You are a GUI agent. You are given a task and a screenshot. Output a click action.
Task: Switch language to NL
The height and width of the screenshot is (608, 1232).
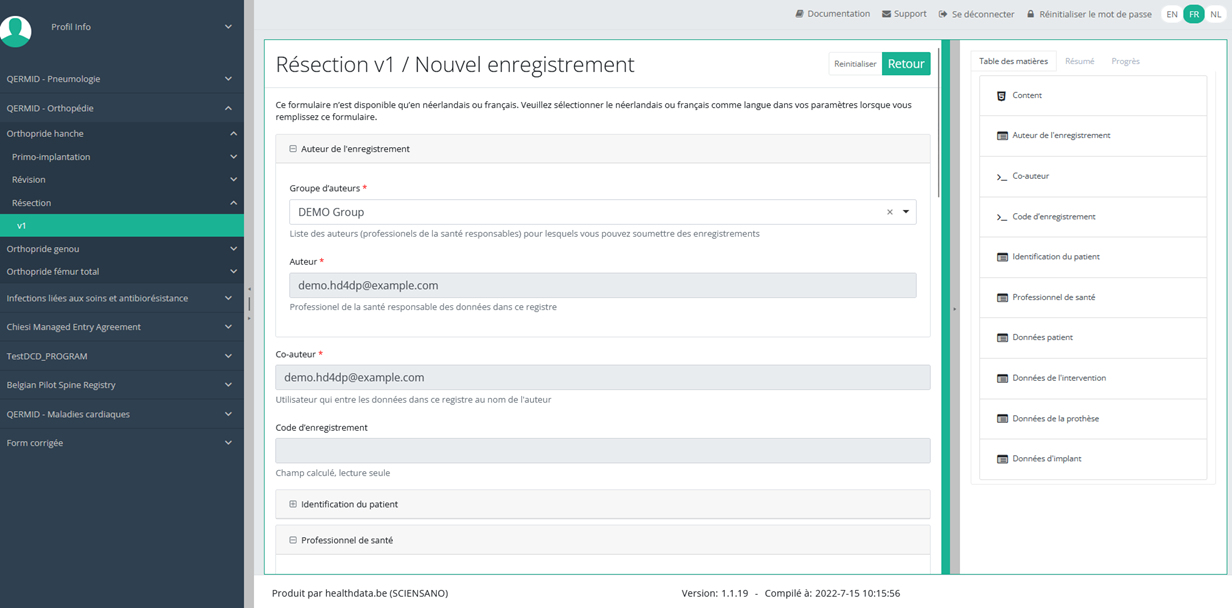[x=1215, y=14]
